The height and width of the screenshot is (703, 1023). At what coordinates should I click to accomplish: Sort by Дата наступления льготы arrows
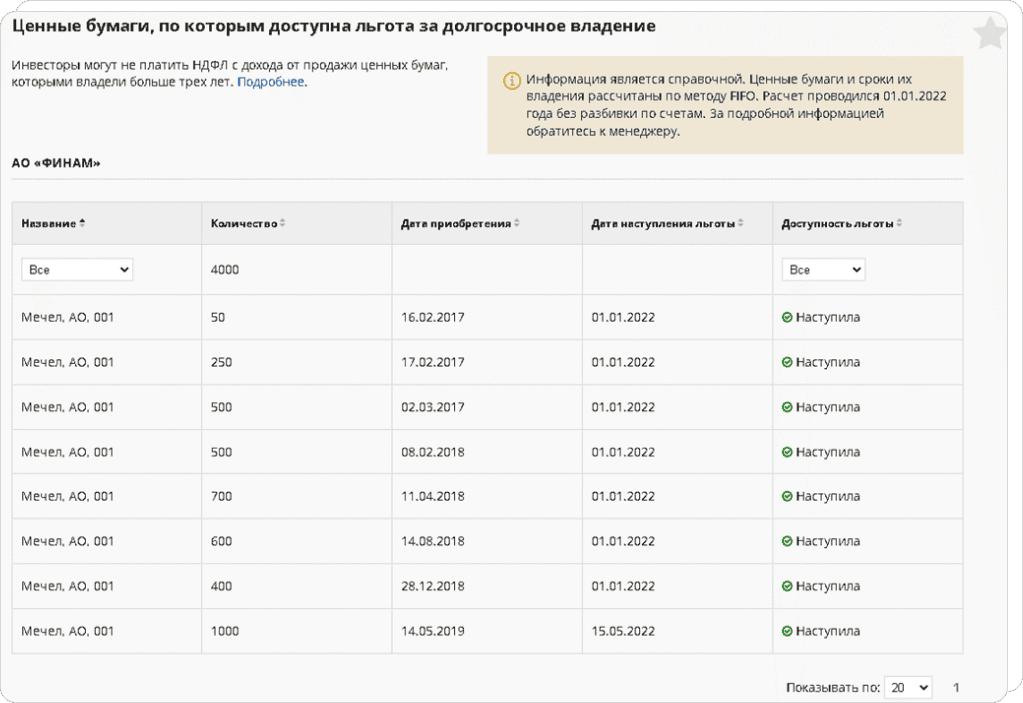point(741,223)
